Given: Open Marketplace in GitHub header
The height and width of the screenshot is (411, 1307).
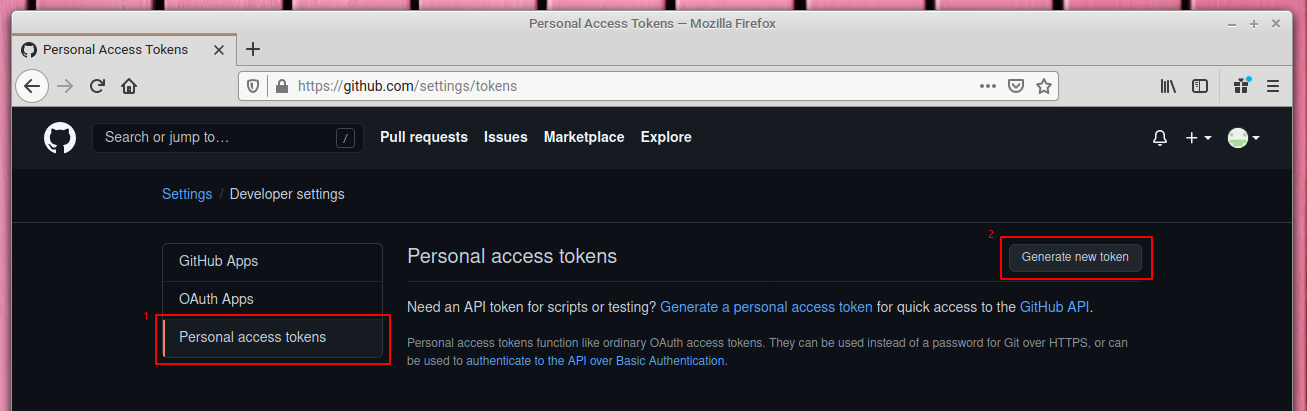Looking at the screenshot, I should [584, 137].
